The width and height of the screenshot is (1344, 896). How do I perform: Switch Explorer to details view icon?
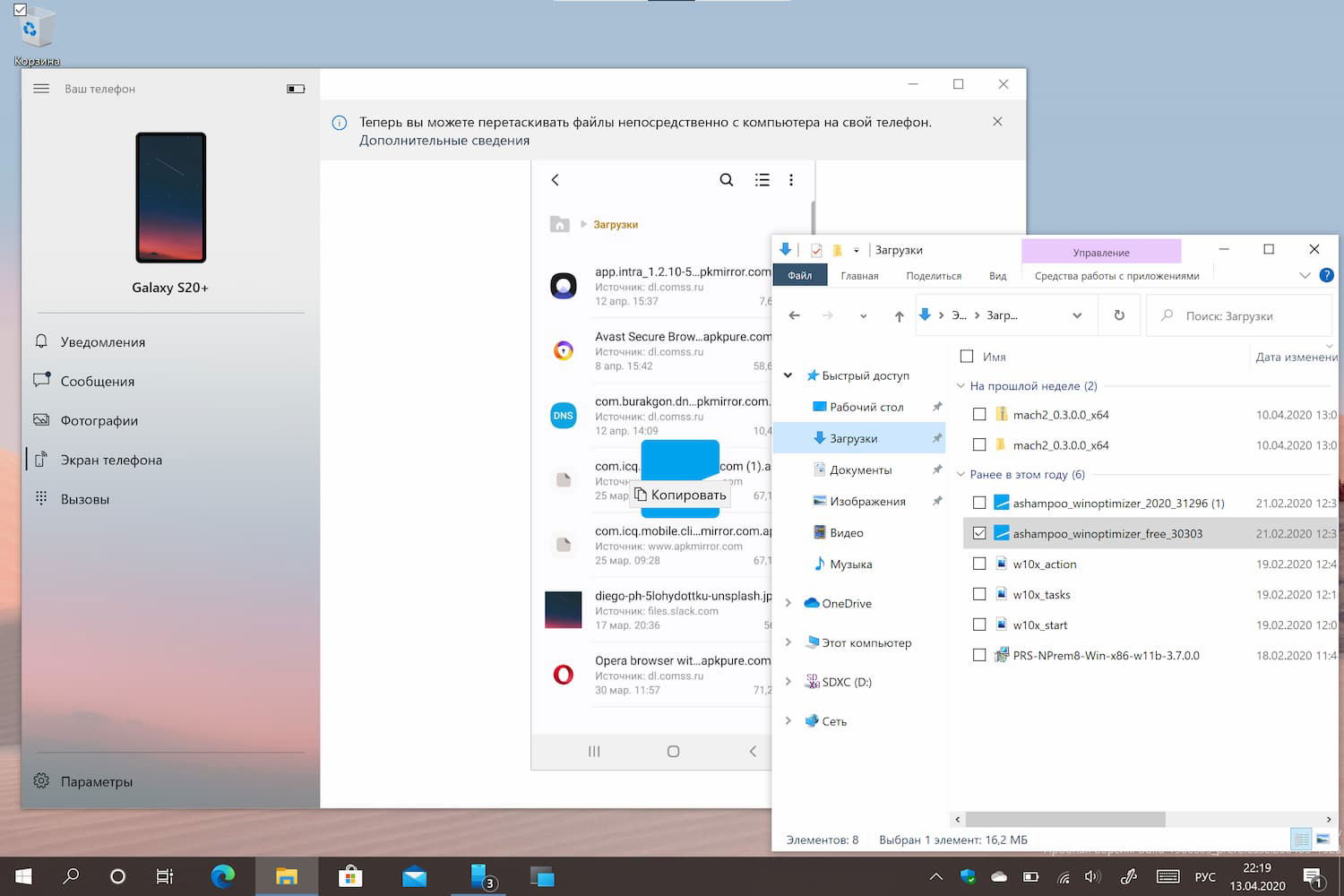point(1301,840)
